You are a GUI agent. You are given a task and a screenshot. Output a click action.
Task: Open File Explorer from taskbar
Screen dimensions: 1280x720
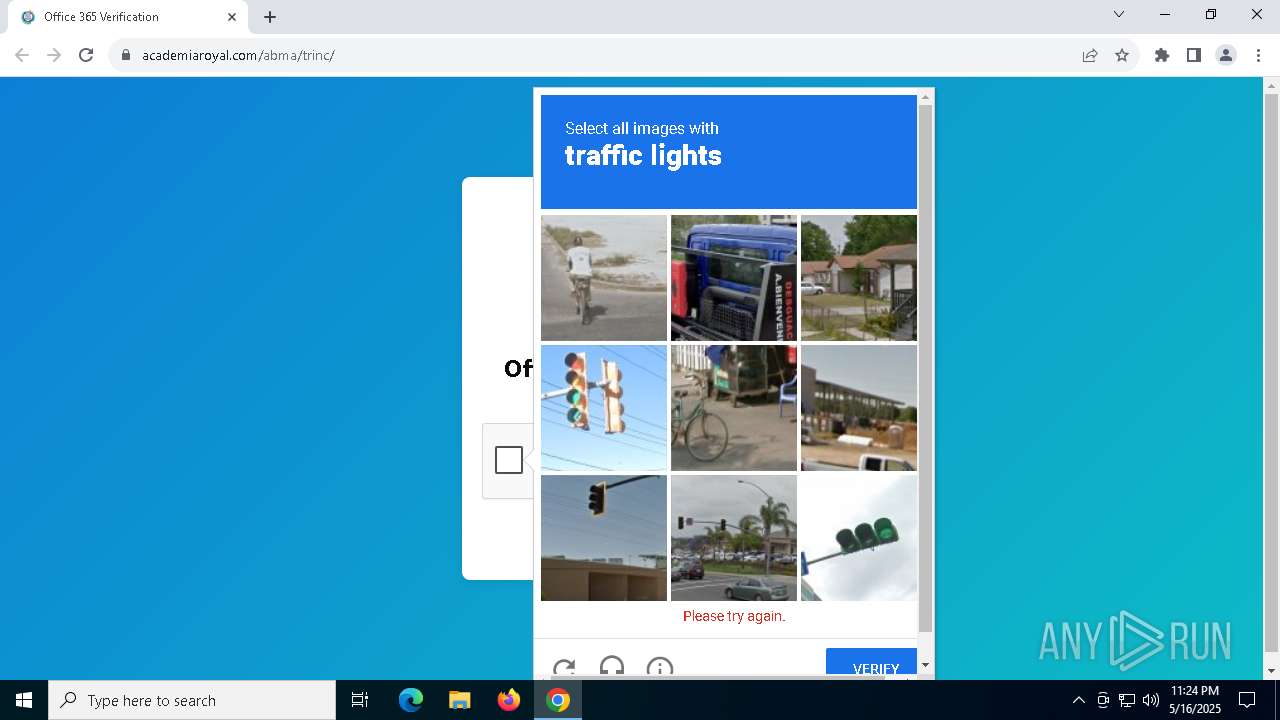click(x=459, y=700)
